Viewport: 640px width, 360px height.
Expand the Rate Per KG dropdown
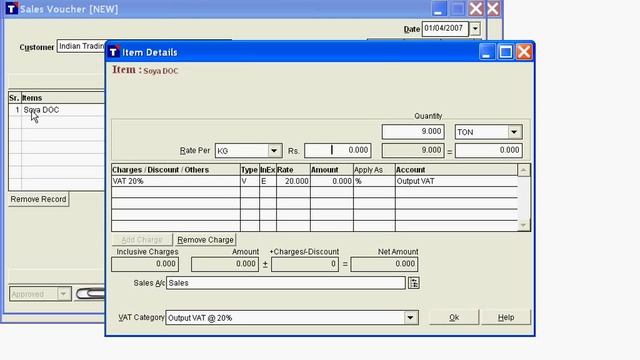pyautogui.click(x=274, y=151)
